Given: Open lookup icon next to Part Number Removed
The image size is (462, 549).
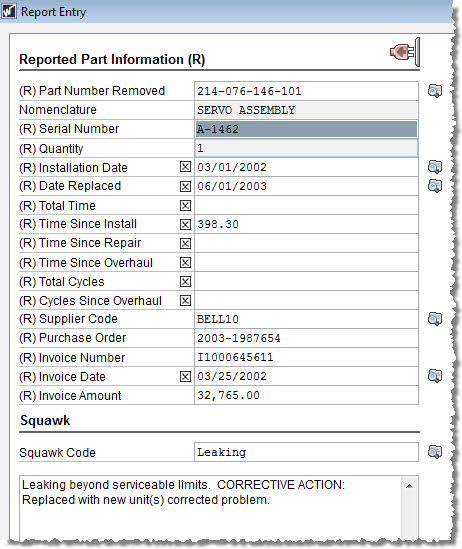Looking at the screenshot, I should 435,91.
